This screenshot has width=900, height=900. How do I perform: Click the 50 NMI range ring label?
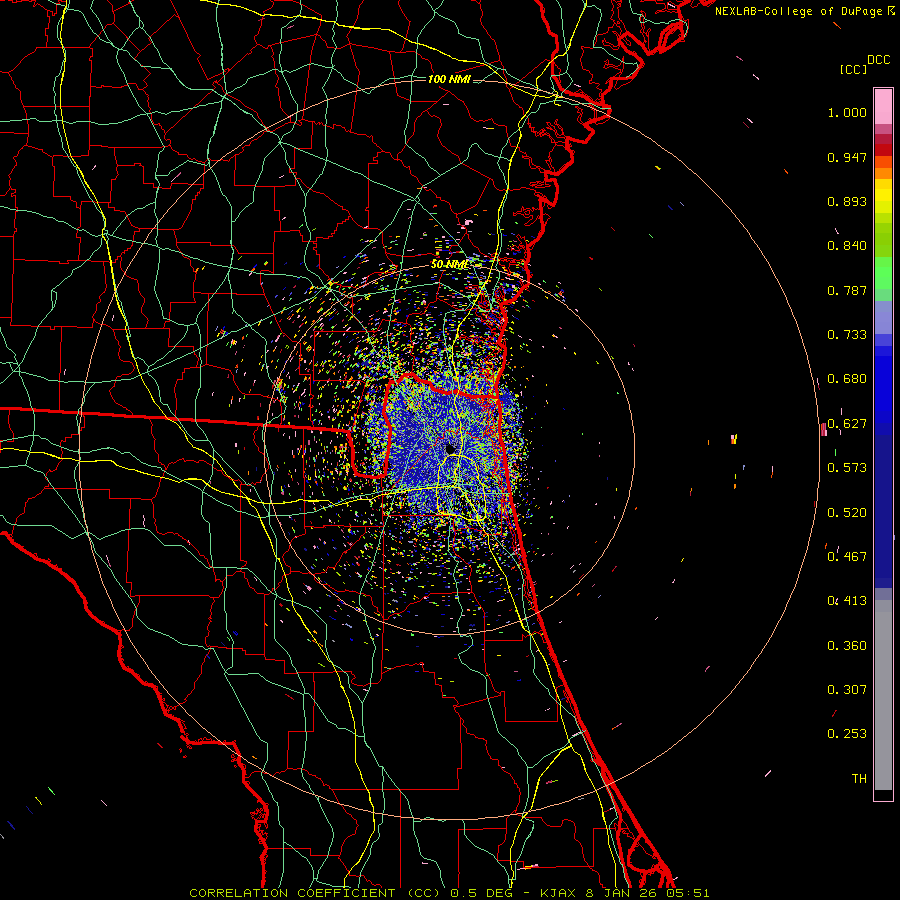pos(449,264)
